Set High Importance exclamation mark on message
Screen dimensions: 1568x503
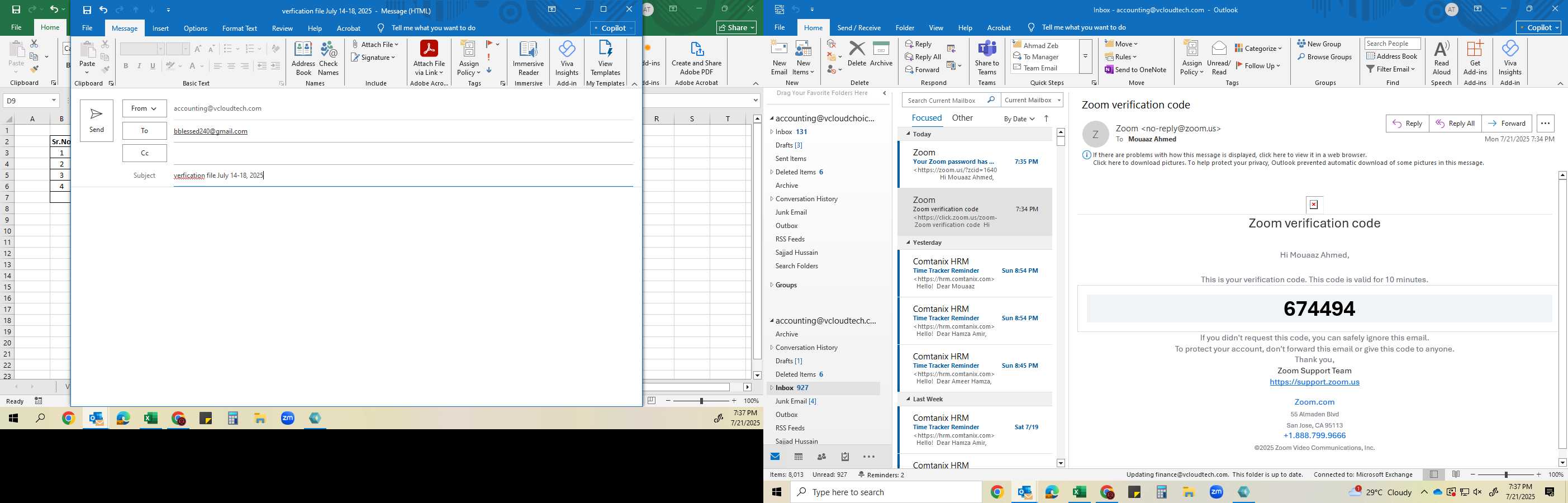(489, 56)
